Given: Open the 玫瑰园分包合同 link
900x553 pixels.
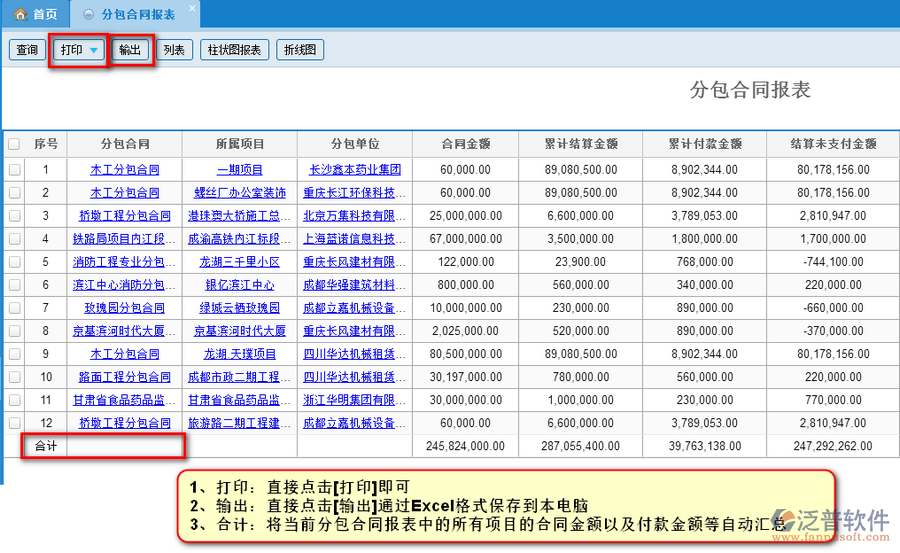Looking at the screenshot, I should (x=124, y=308).
